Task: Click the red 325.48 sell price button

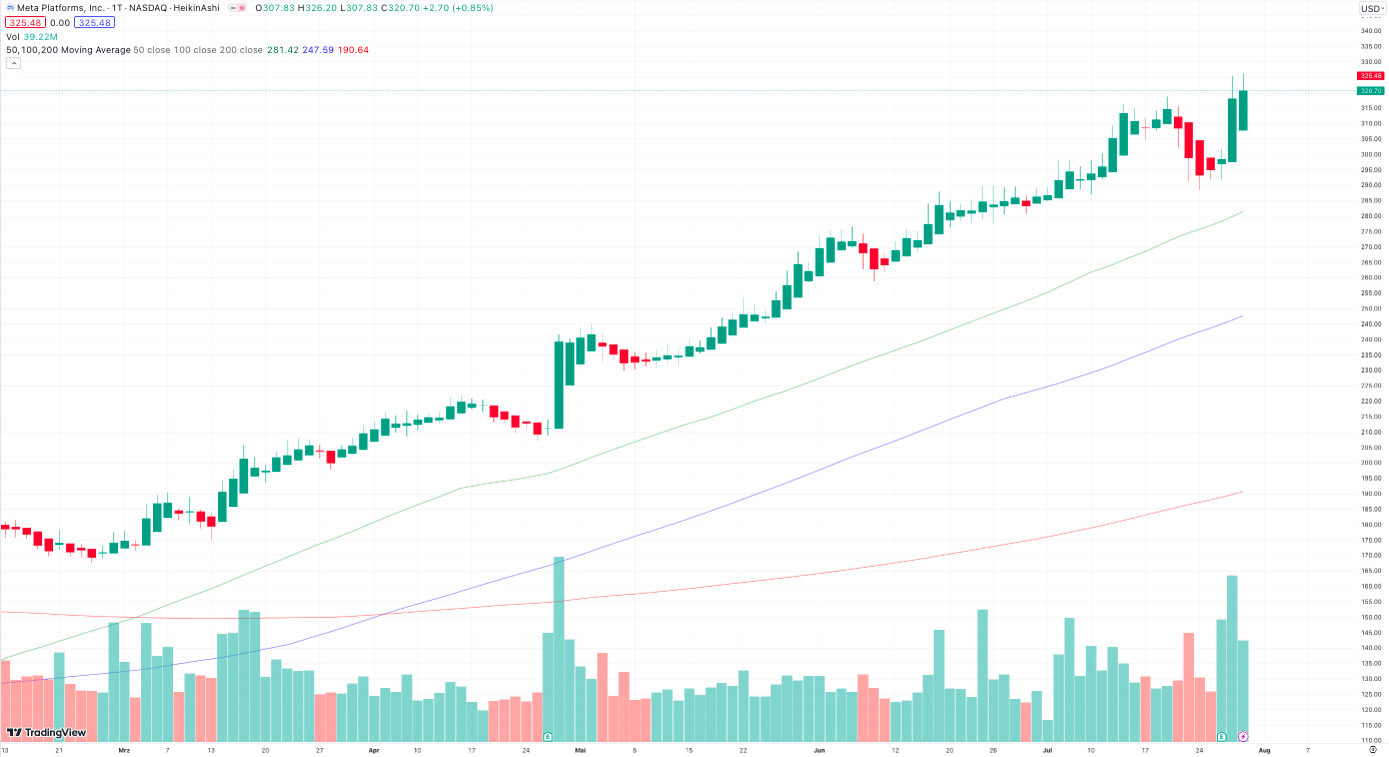Action: [x=23, y=22]
